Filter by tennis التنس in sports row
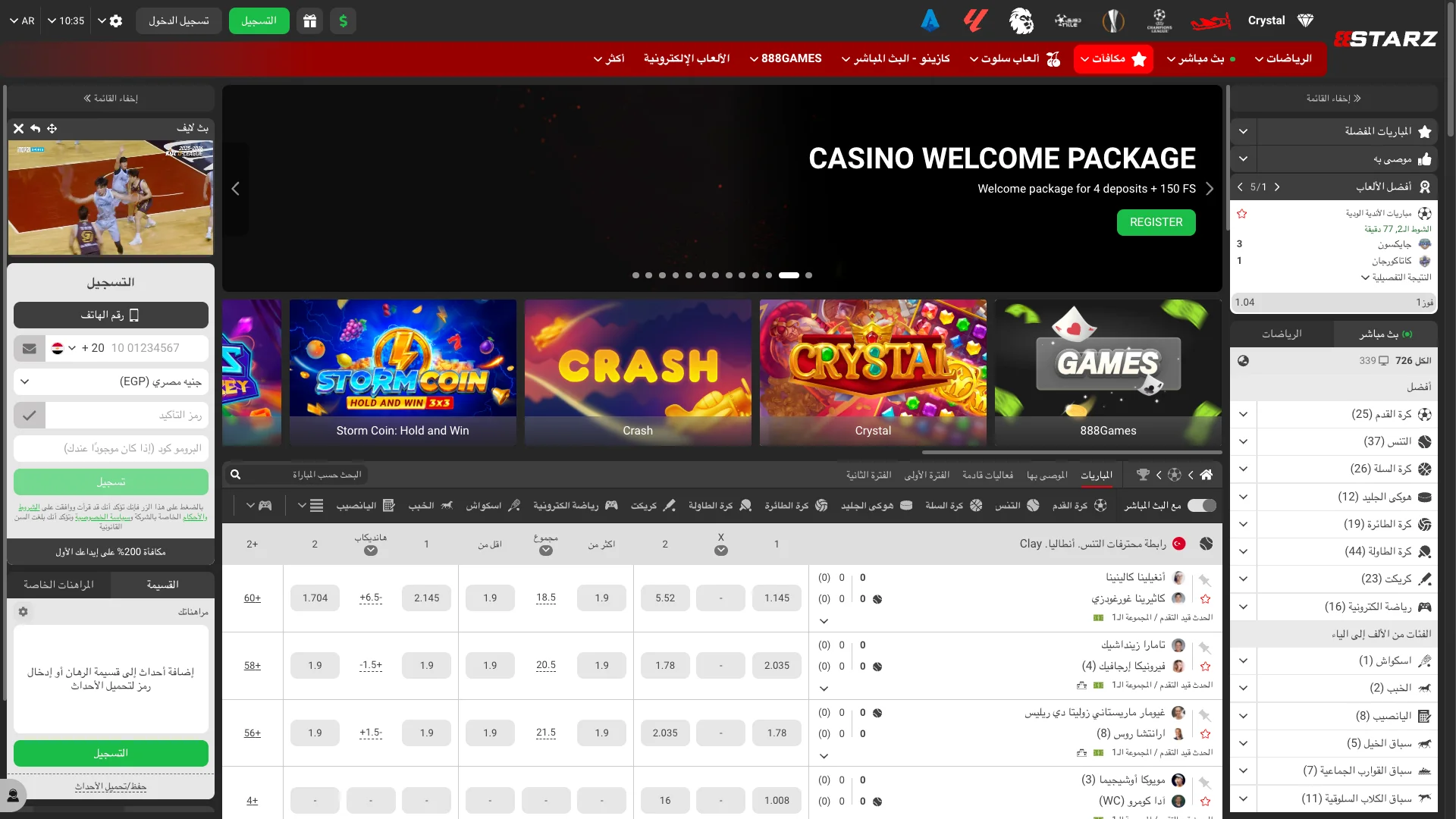This screenshot has height=819, width=1456. 1017,505
